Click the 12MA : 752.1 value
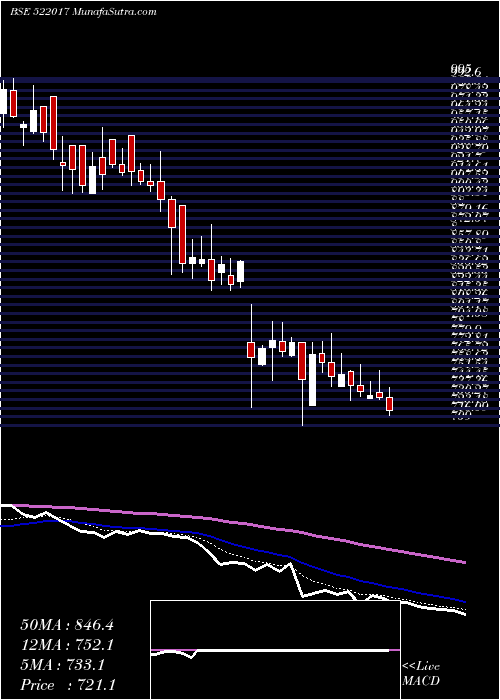Screen dimensions: 500x700 pyautogui.click(x=67, y=645)
